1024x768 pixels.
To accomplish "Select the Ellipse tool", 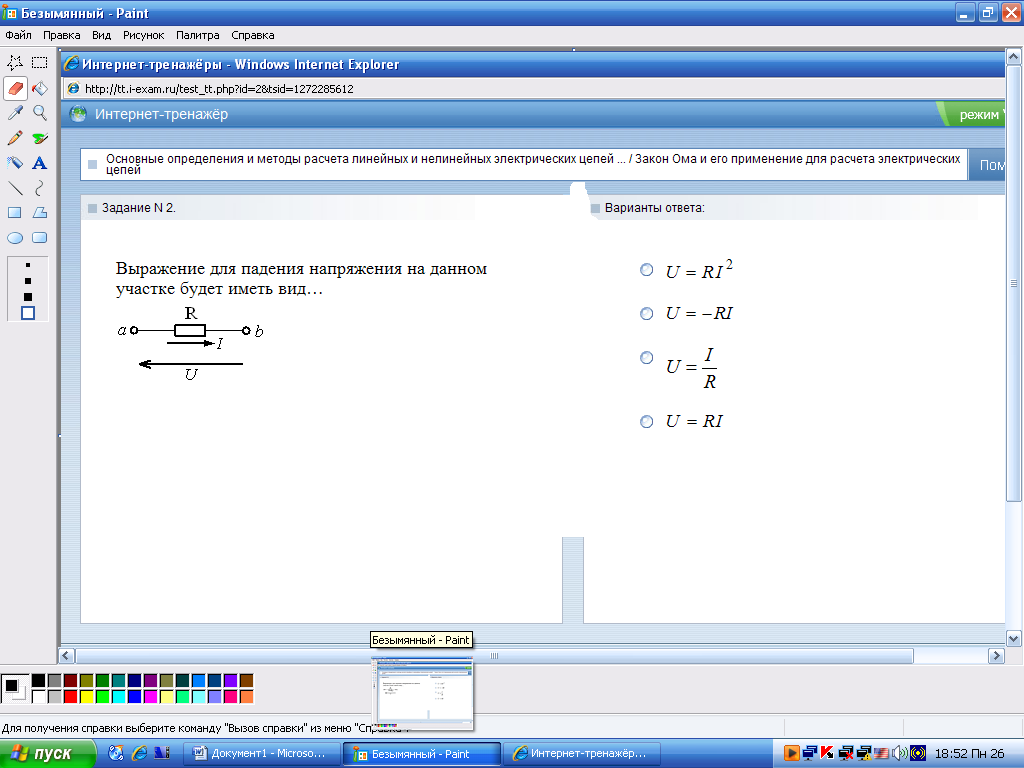I will 15,238.
